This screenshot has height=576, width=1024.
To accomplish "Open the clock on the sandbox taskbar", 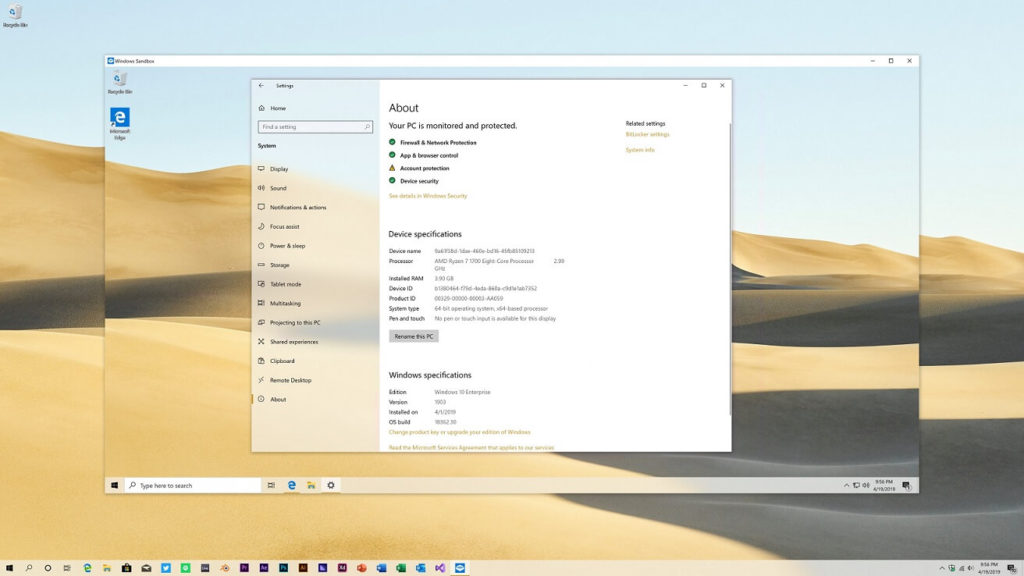I will pos(884,485).
